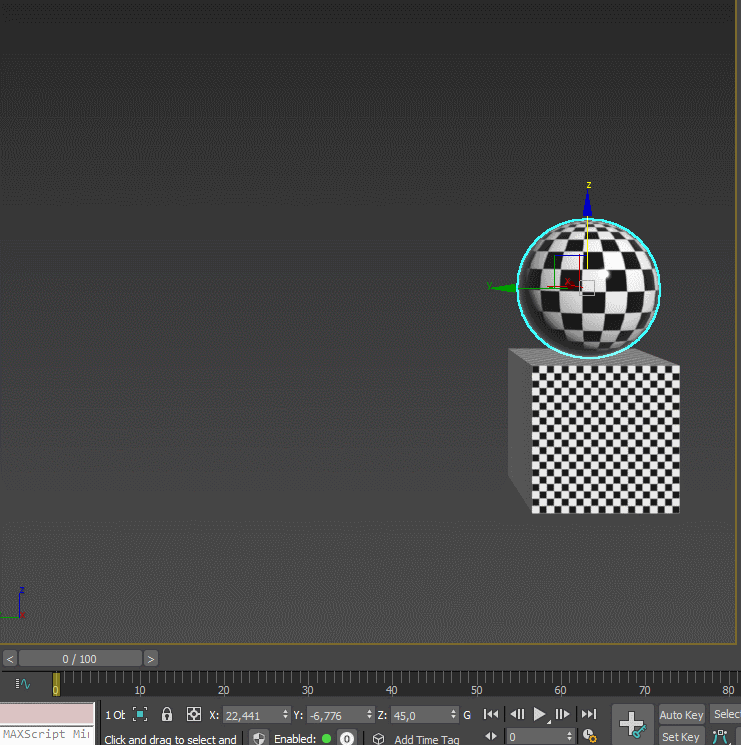Viewport: 741px width, 745px height.
Task: Step to the previous frame
Action: (x=516, y=714)
